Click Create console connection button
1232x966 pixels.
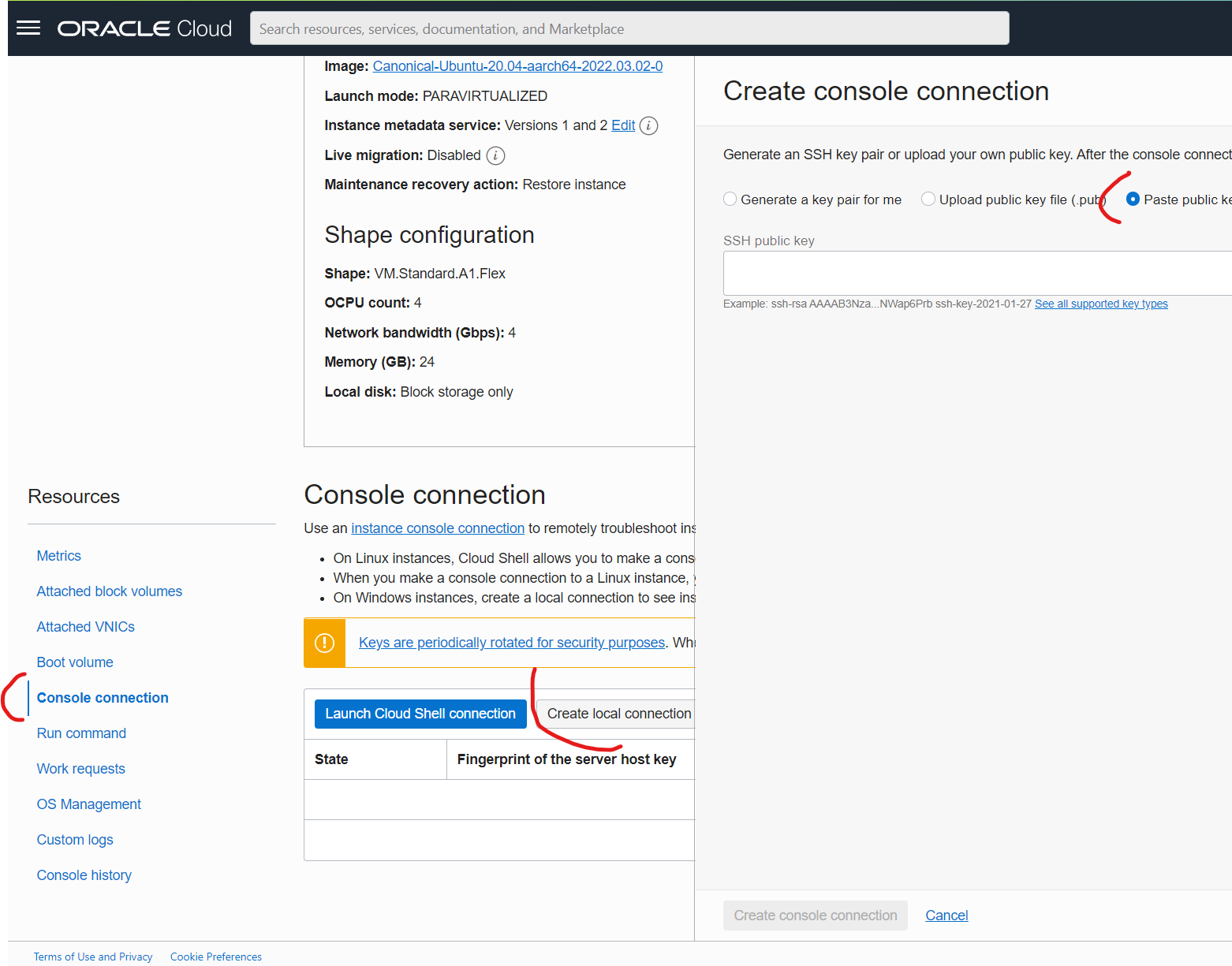(x=816, y=916)
